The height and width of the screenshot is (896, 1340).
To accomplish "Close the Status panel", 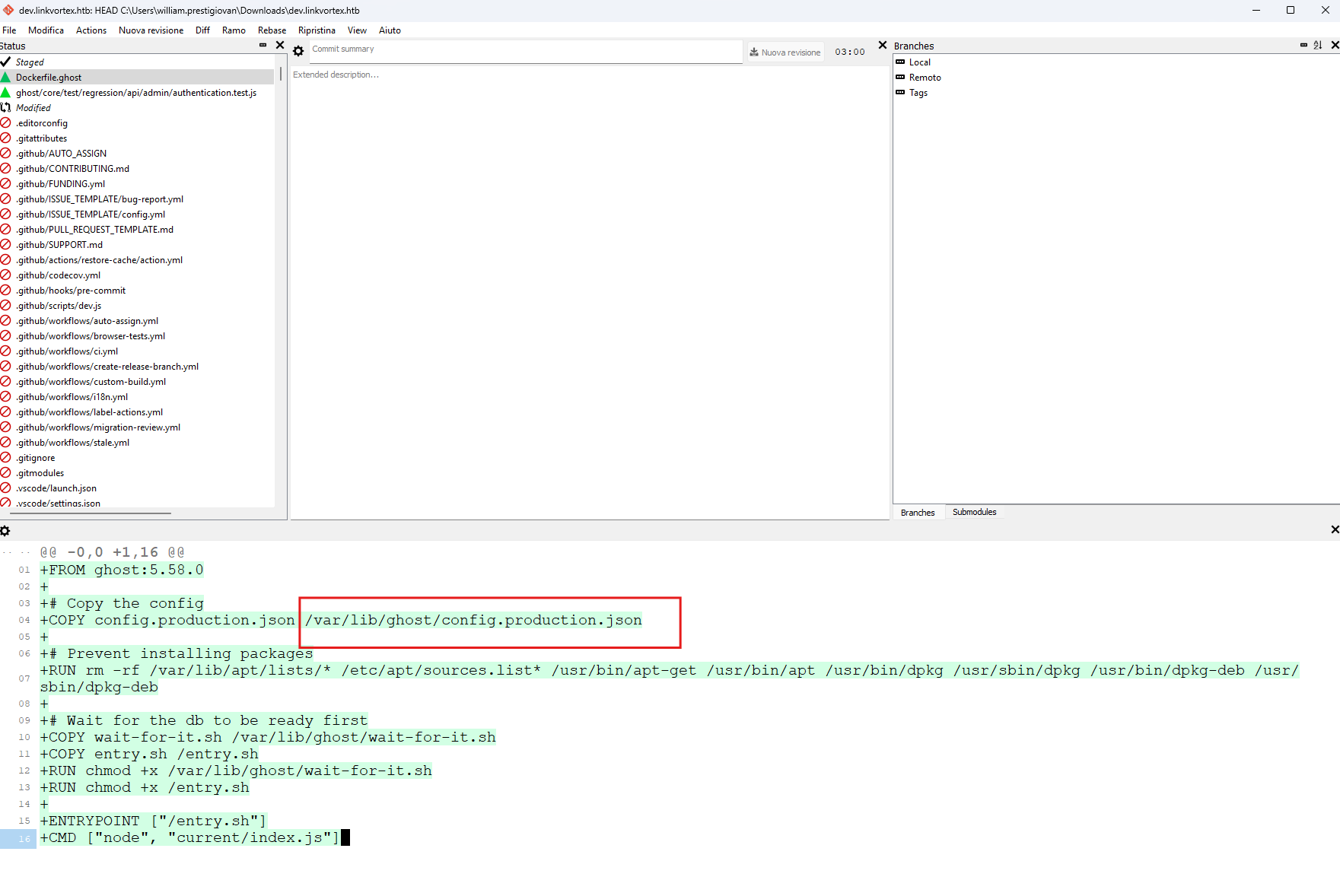I will point(280,46).
